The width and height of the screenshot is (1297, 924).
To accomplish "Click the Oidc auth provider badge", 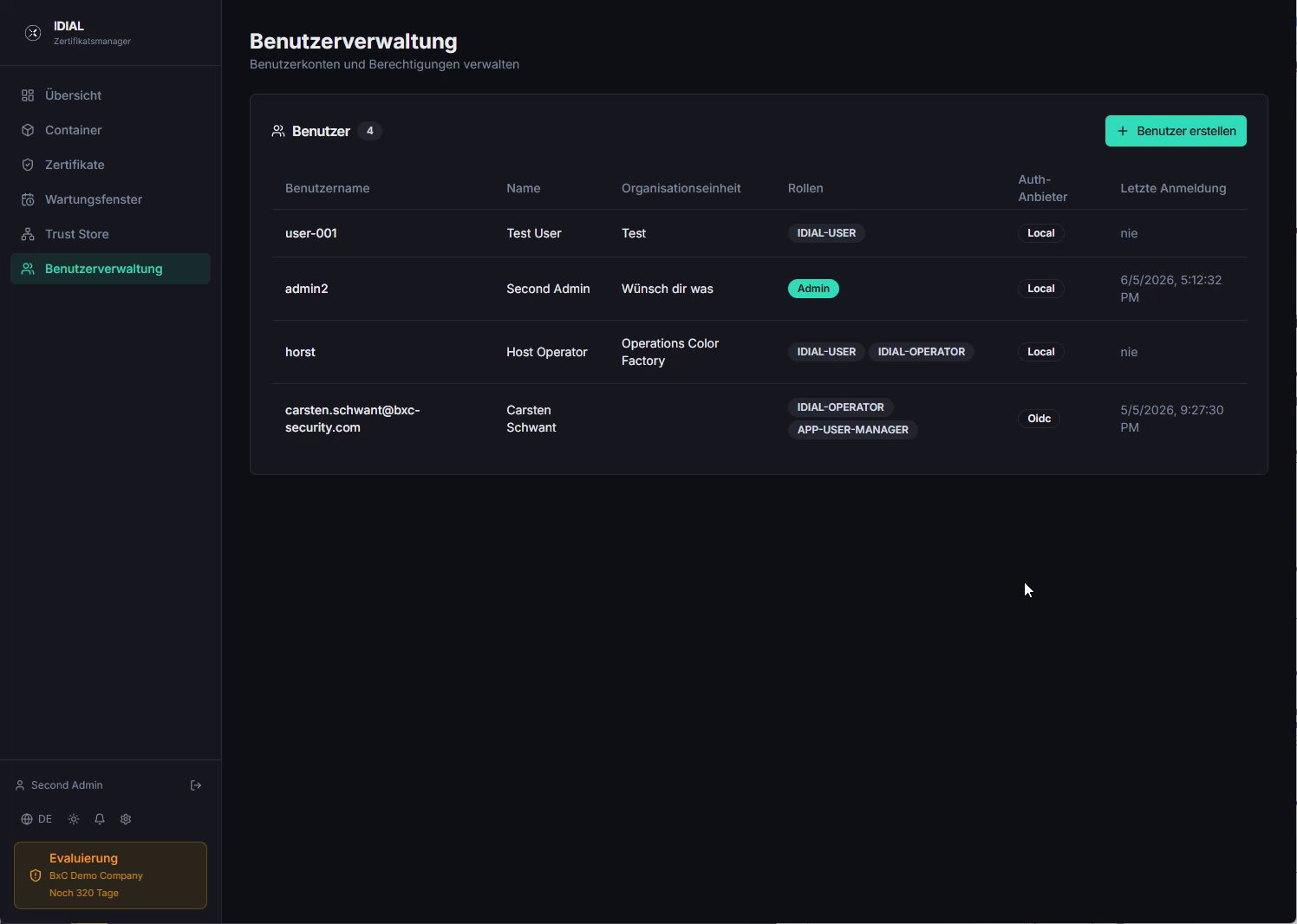I will click(x=1039, y=419).
